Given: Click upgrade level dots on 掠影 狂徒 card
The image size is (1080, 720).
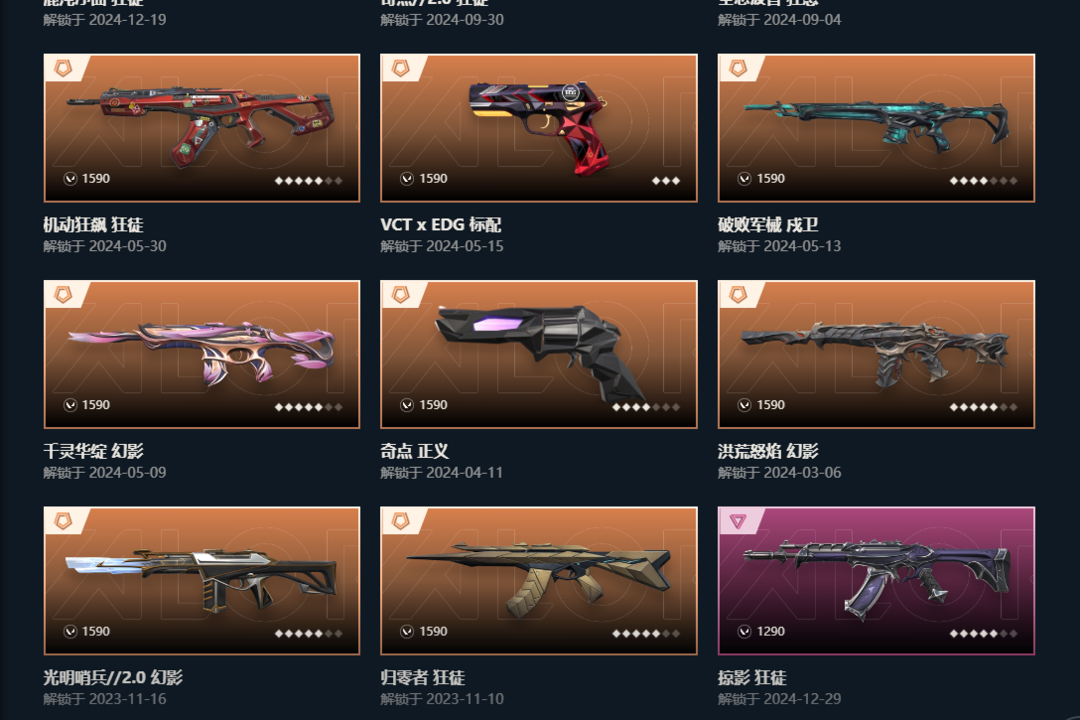Looking at the screenshot, I should (984, 633).
